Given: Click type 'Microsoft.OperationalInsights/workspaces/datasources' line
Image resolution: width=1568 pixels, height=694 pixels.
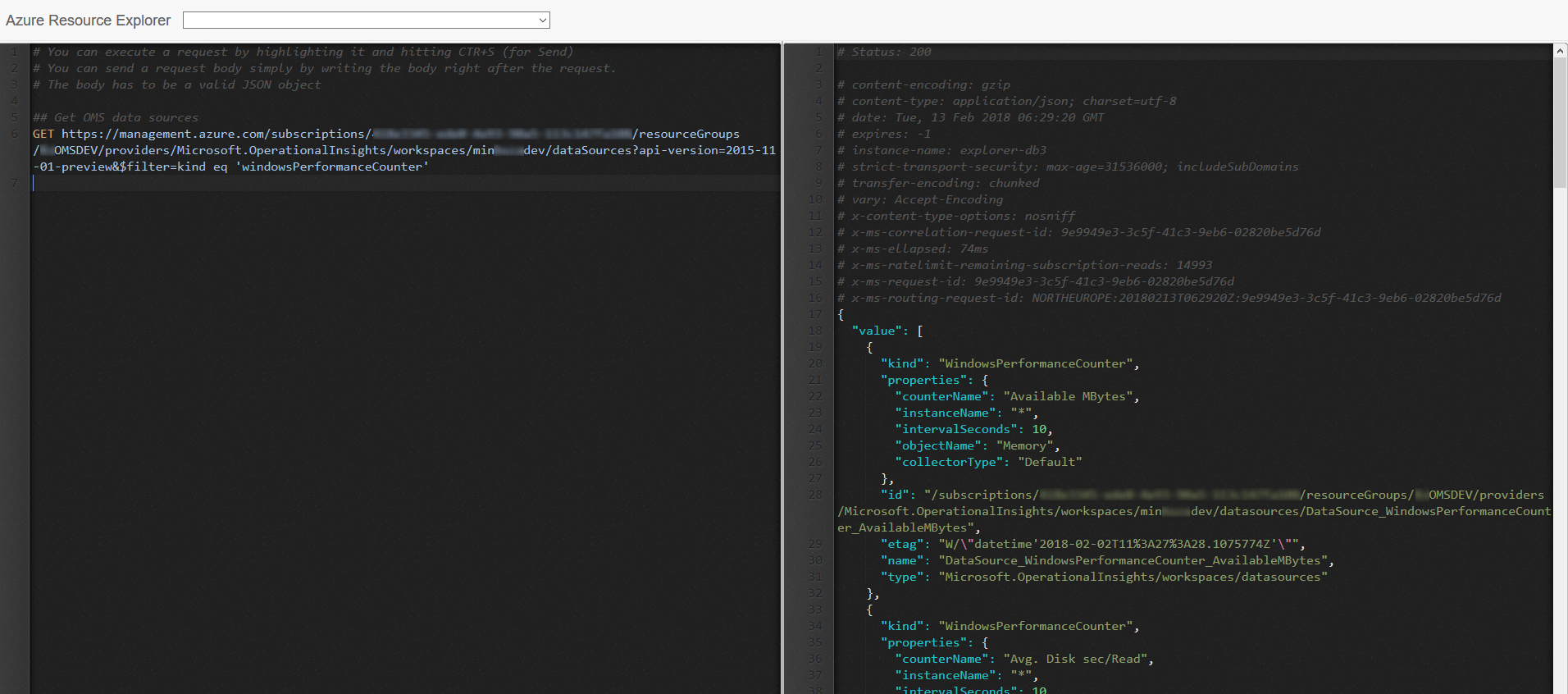Looking at the screenshot, I should click(1104, 577).
